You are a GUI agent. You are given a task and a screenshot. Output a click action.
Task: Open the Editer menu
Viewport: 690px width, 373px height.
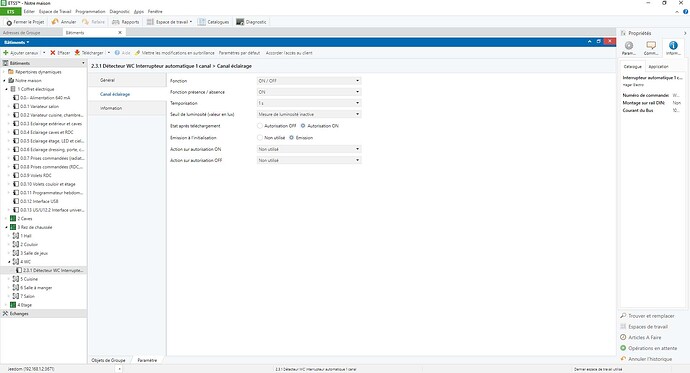click(29, 11)
